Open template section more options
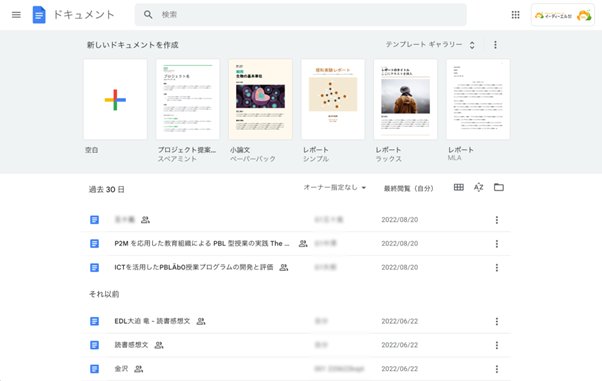Screen dimensions: 602x381 495,45
